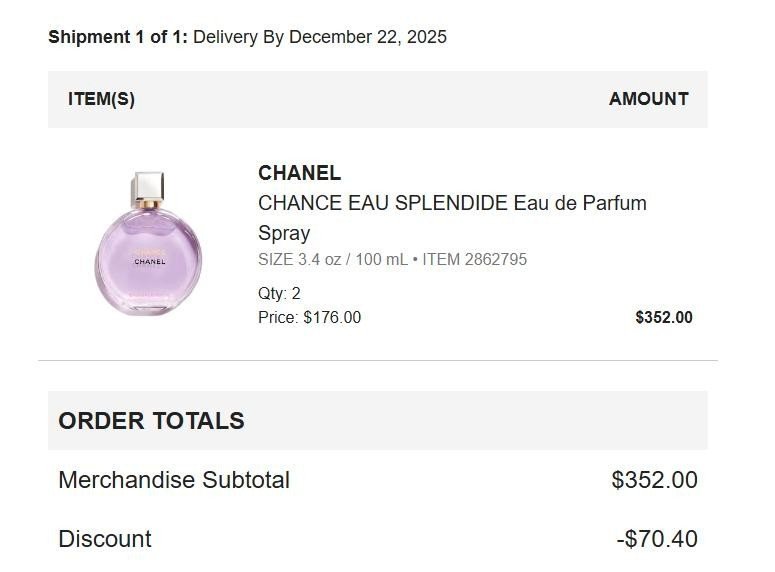Click the ITEM 2862795 number
Image resolution: width=775 pixels, height=572 pixels.
tap(474, 259)
